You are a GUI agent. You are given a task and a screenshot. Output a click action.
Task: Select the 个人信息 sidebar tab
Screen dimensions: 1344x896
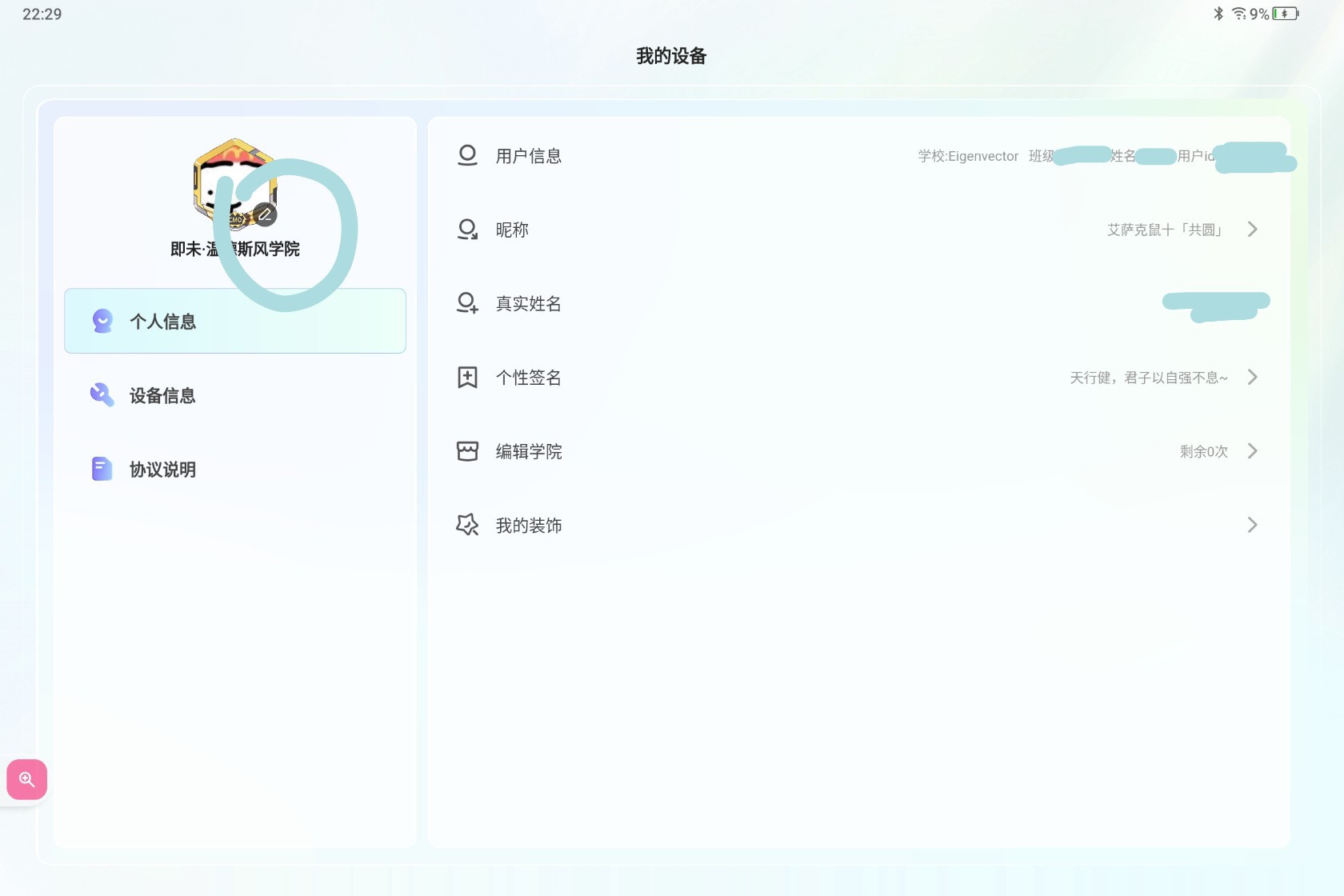click(x=235, y=321)
